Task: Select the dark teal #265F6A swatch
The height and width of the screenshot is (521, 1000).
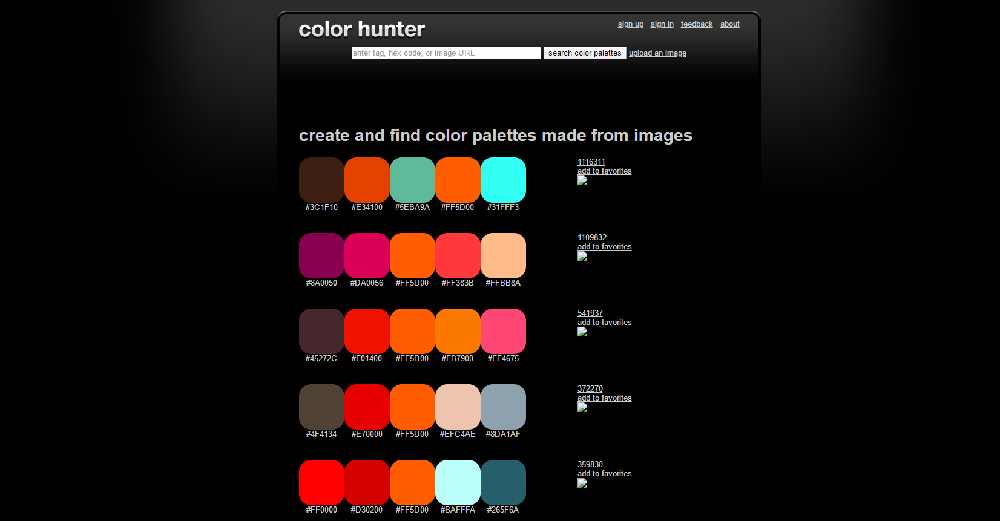Action: (x=503, y=483)
